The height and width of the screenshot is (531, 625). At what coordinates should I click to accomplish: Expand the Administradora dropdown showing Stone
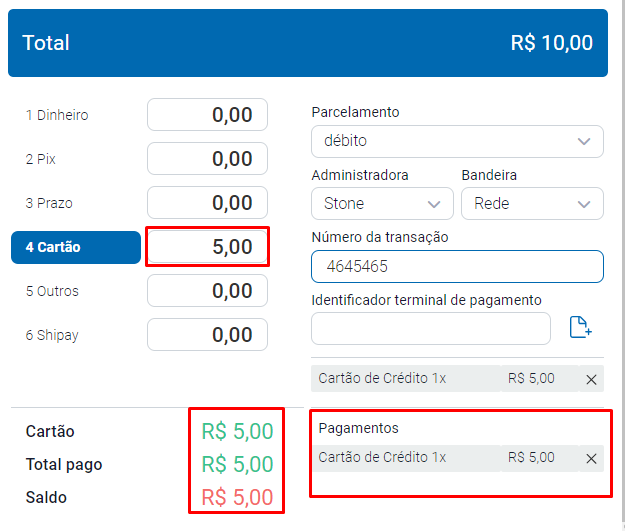click(381, 203)
